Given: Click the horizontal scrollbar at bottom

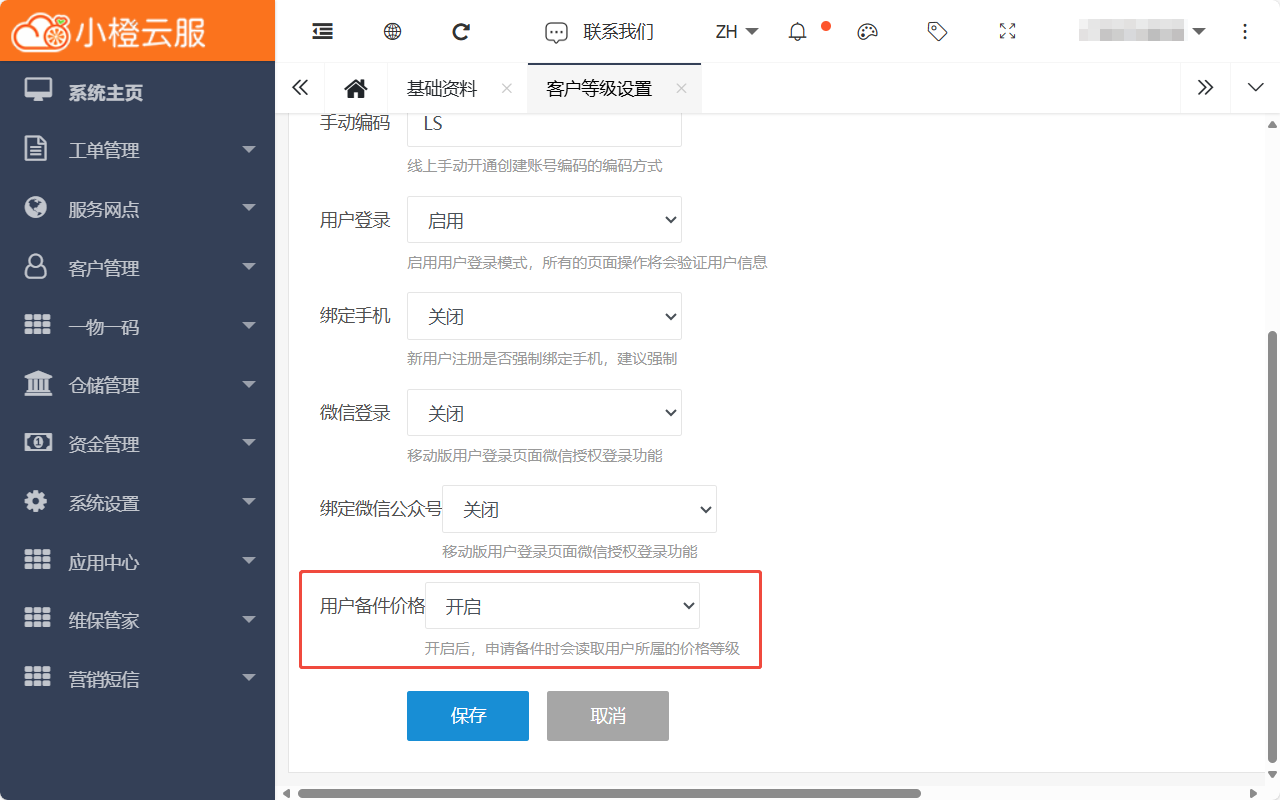Looking at the screenshot, I should [x=608, y=793].
